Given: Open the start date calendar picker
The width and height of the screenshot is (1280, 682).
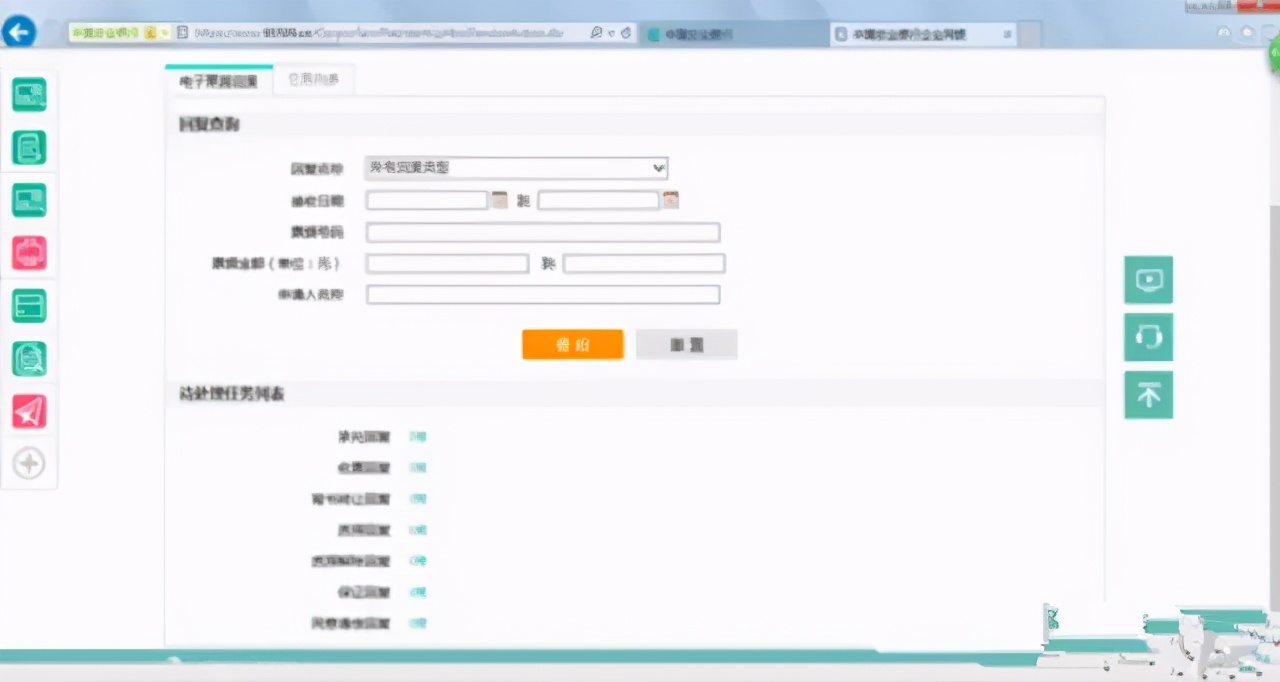Looking at the screenshot, I should click(499, 200).
